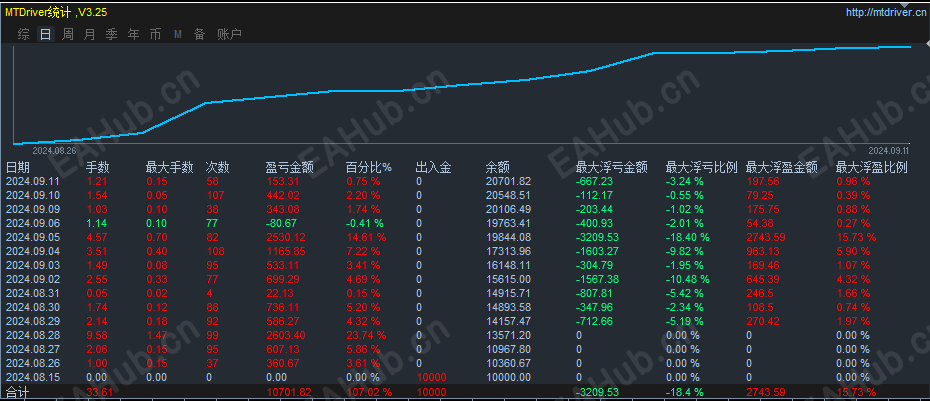This screenshot has height=401, width=930.
Task: Click the 最大浮盈金额 column header
Action: click(x=782, y=168)
